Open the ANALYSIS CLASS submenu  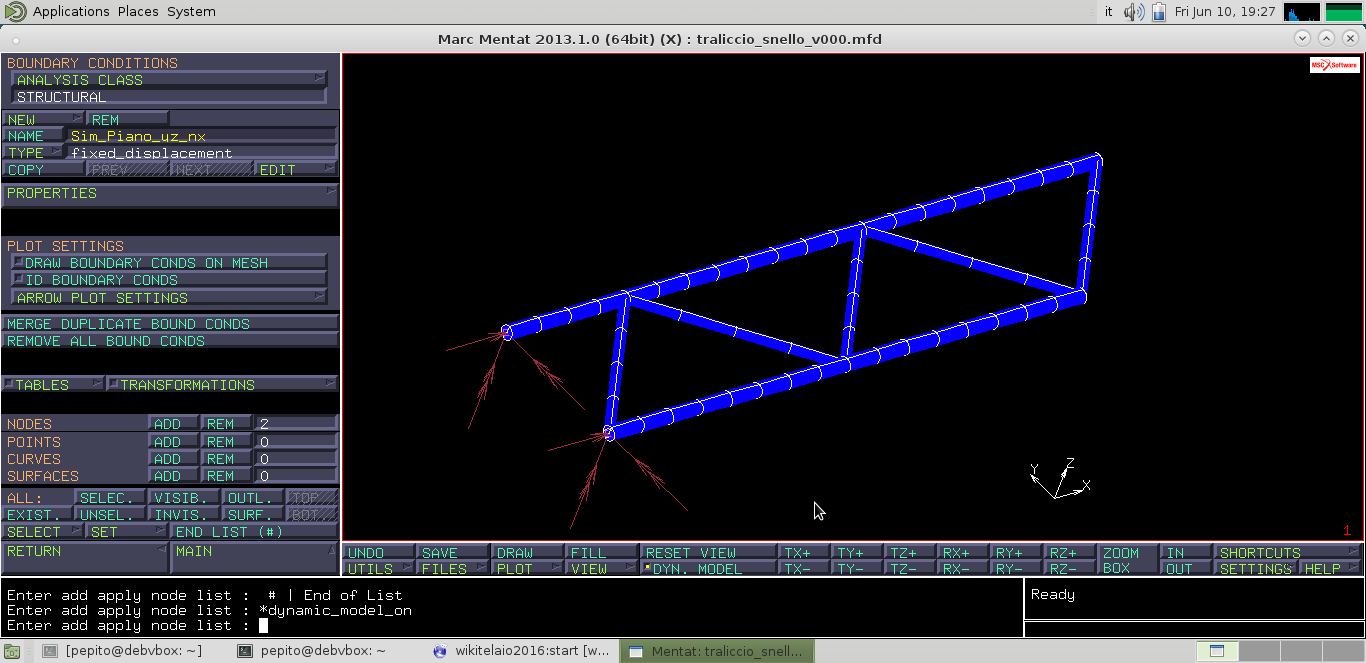(x=169, y=80)
